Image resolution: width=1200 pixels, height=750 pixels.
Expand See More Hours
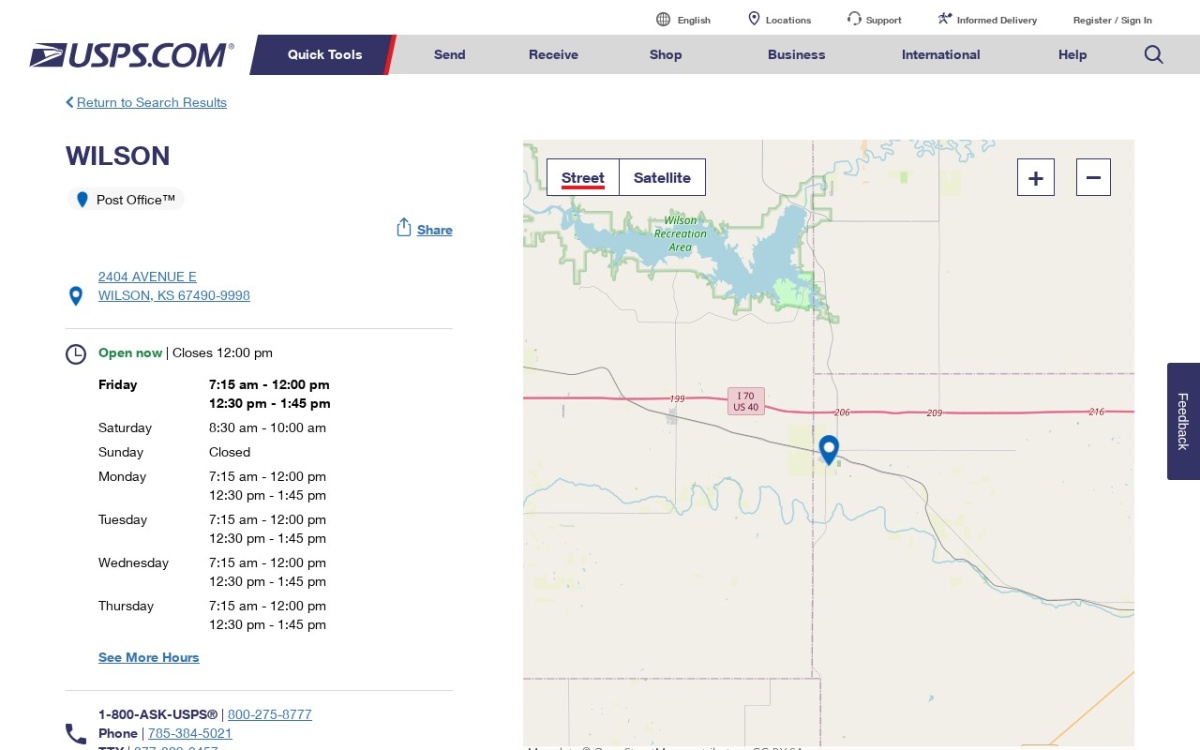click(149, 657)
